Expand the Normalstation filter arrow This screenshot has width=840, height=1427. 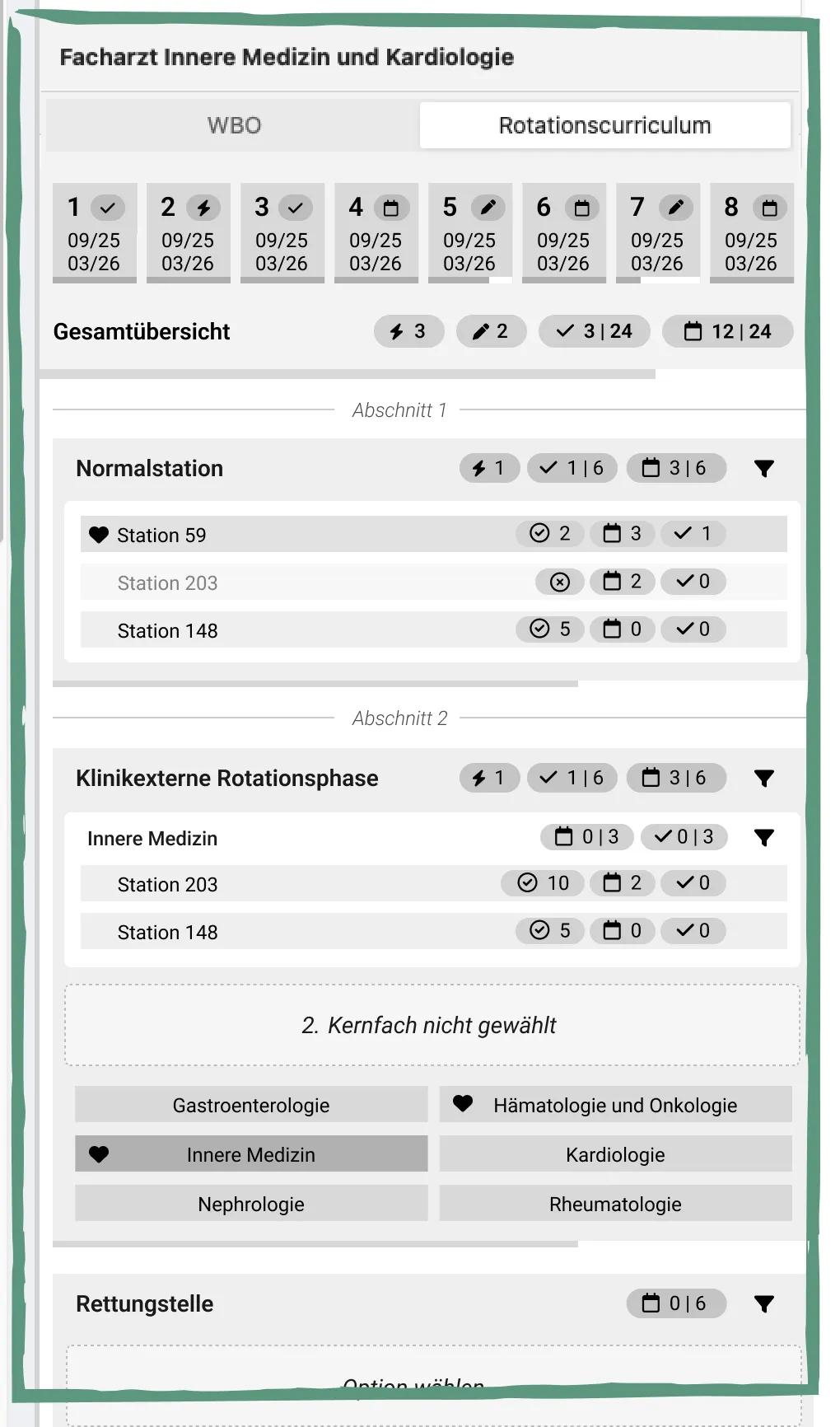pos(764,469)
